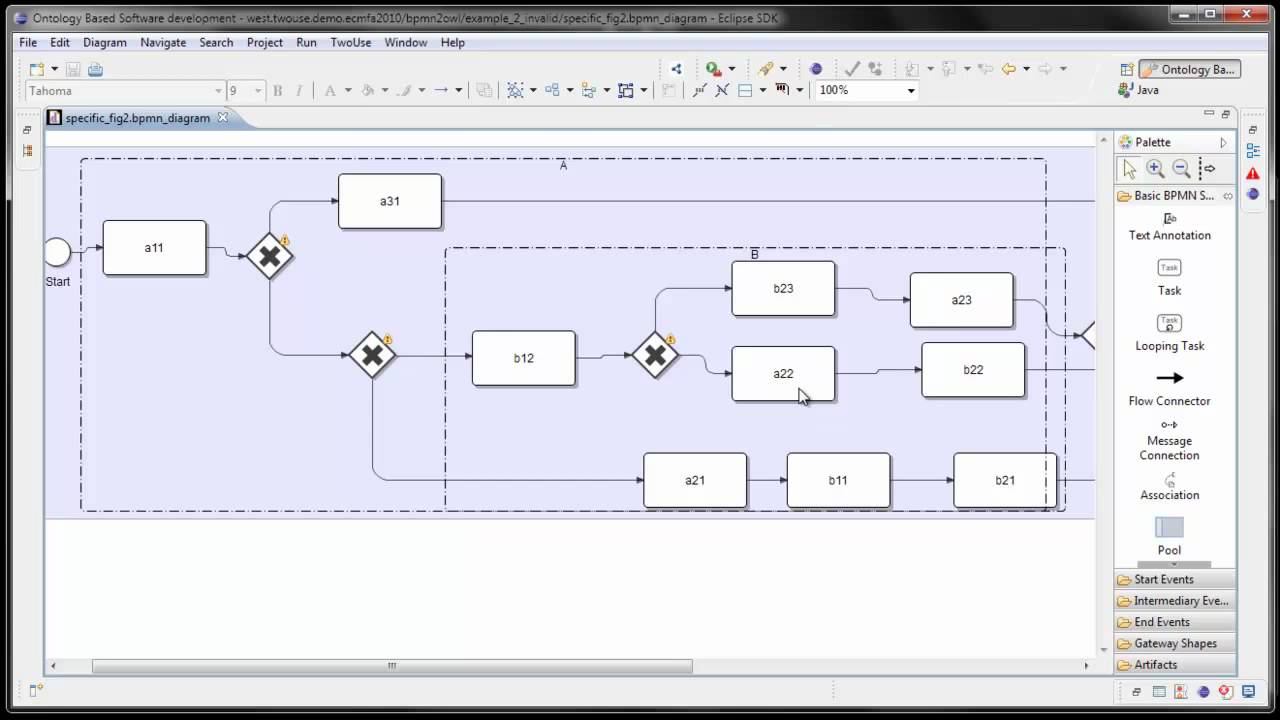The height and width of the screenshot is (720, 1280).
Task: Click the horizontal scrollbar thumb
Action: click(x=392, y=666)
